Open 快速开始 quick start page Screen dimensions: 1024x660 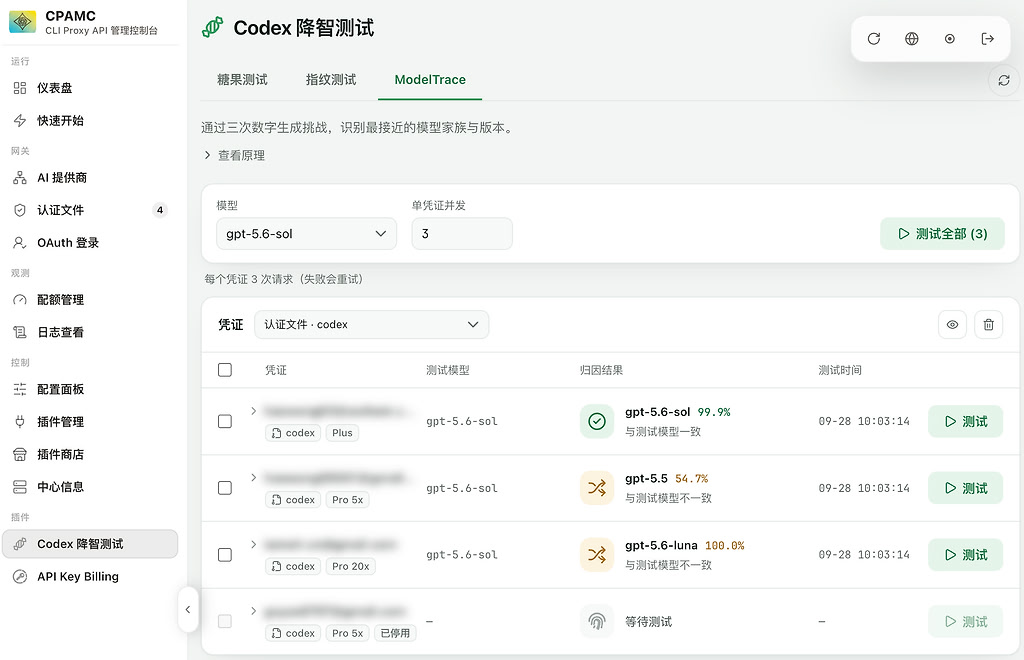click(x=90, y=121)
